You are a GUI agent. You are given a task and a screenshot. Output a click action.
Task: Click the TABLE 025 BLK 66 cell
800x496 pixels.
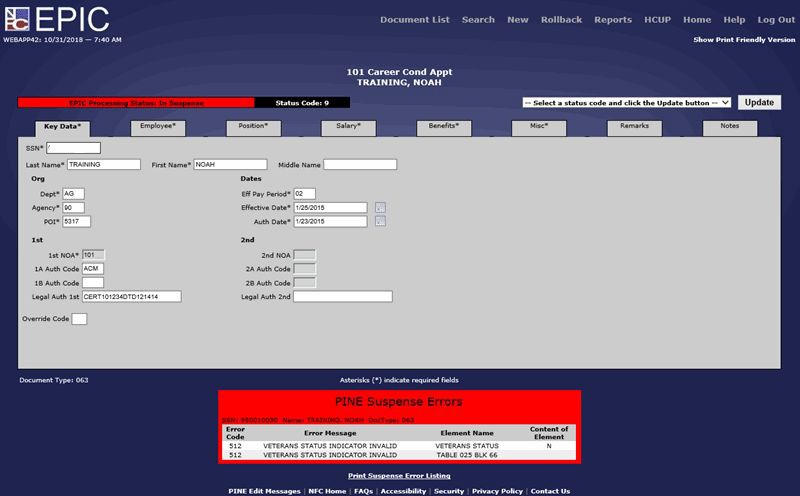tap(467, 455)
